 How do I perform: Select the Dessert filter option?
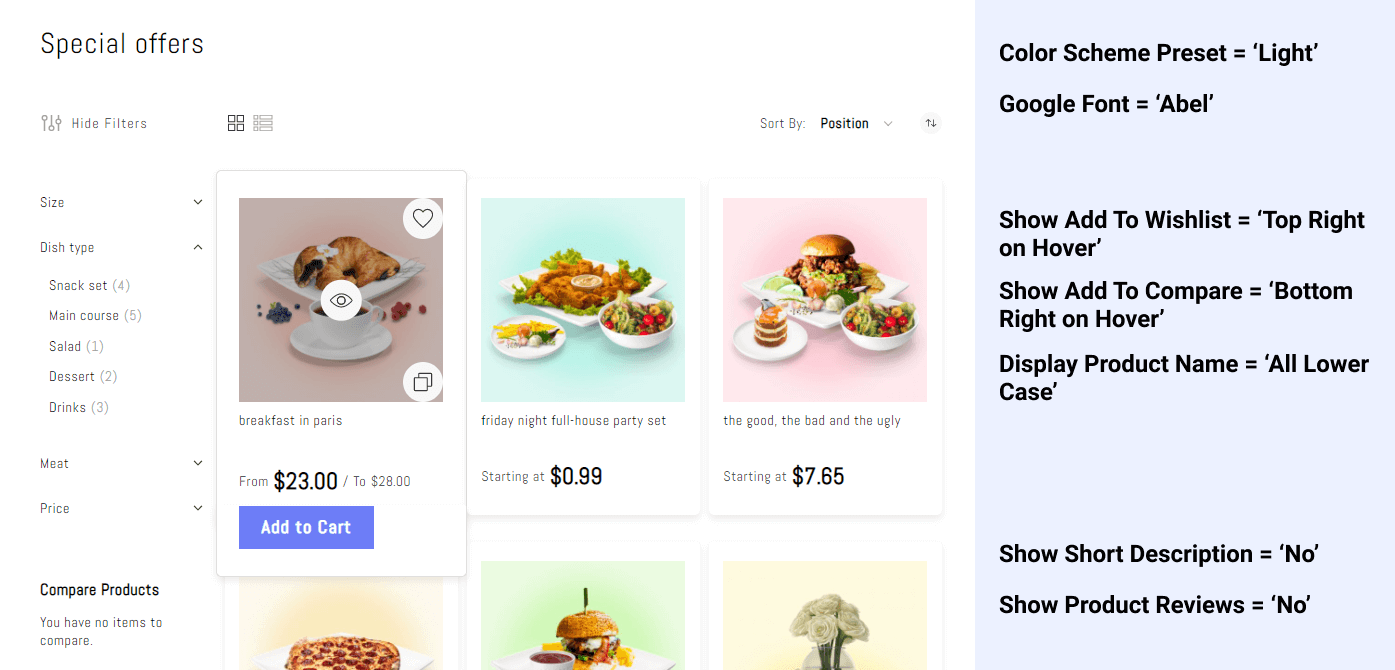(x=73, y=377)
